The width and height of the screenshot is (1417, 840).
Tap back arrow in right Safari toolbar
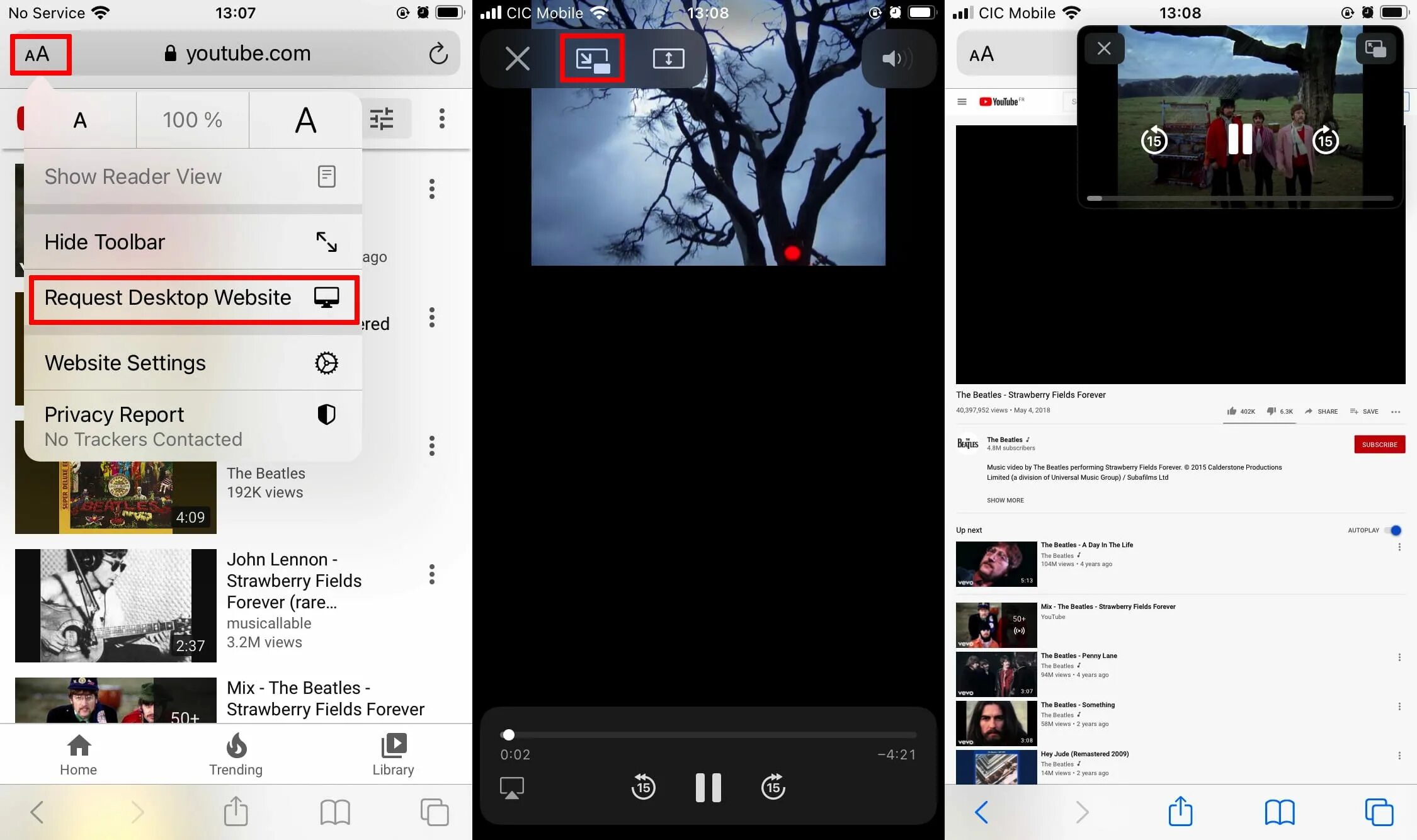click(981, 812)
